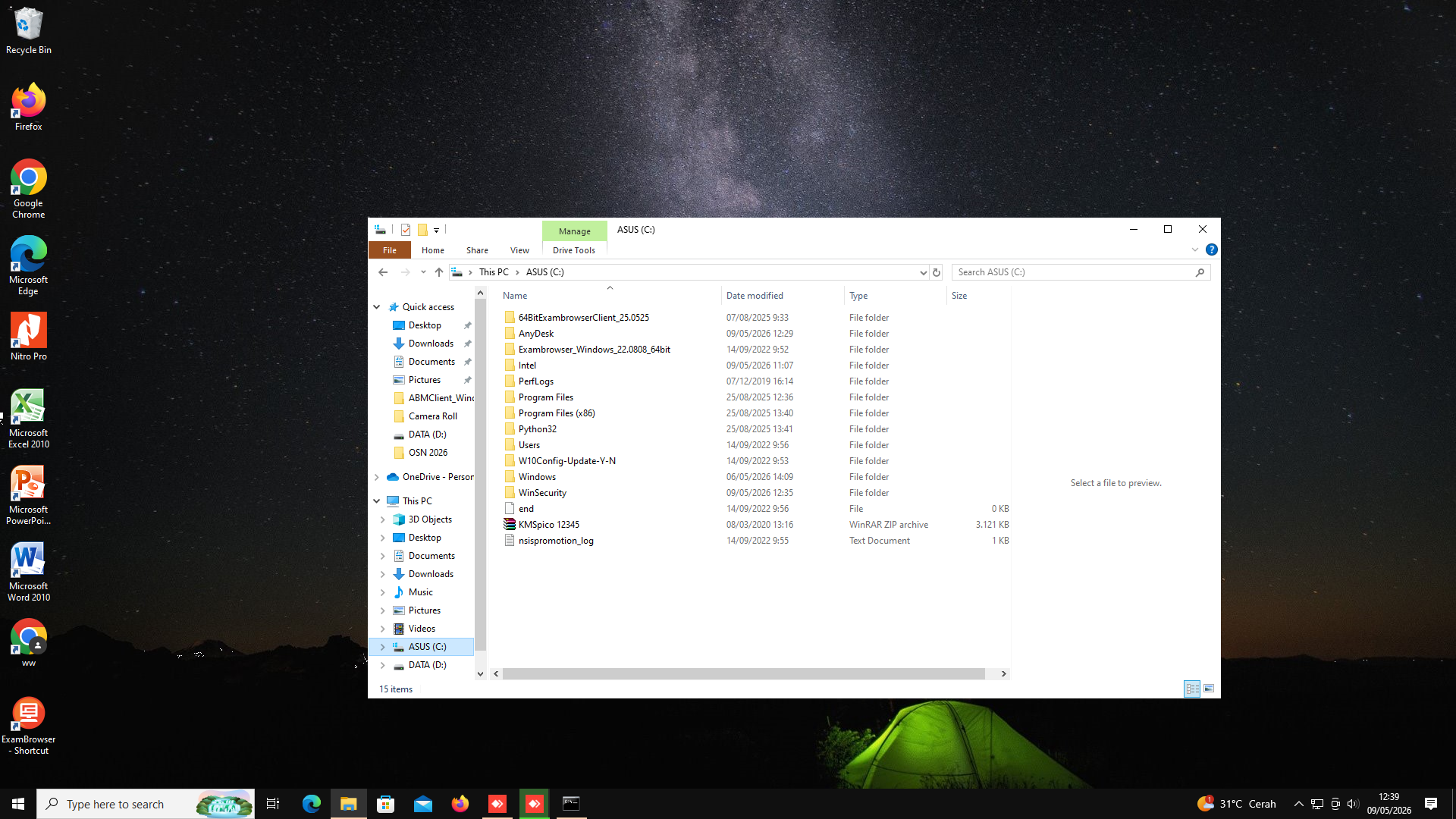
Task: Expand the 3D Objects node
Action: click(383, 519)
